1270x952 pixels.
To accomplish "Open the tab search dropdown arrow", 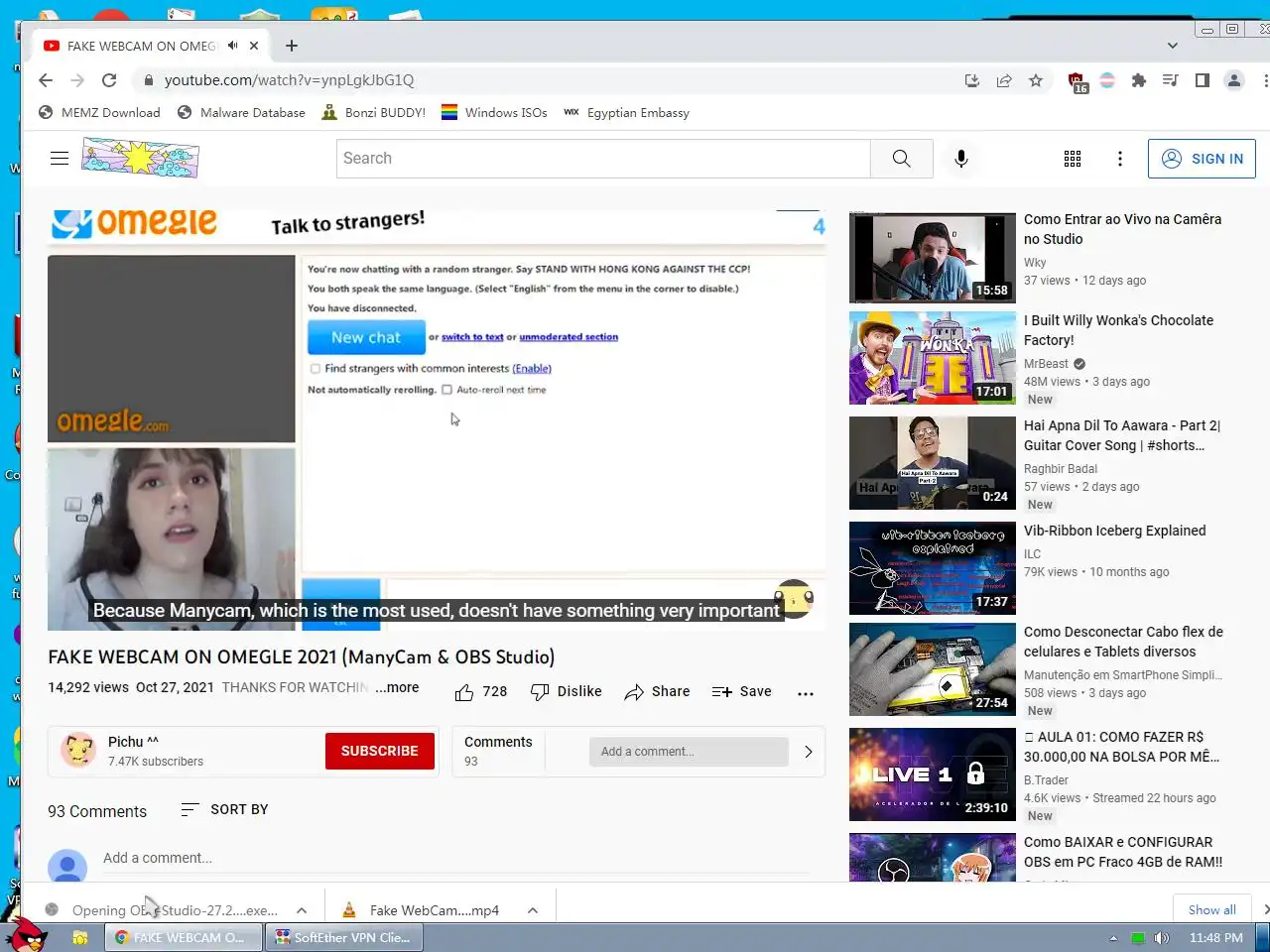I will click(x=1173, y=46).
